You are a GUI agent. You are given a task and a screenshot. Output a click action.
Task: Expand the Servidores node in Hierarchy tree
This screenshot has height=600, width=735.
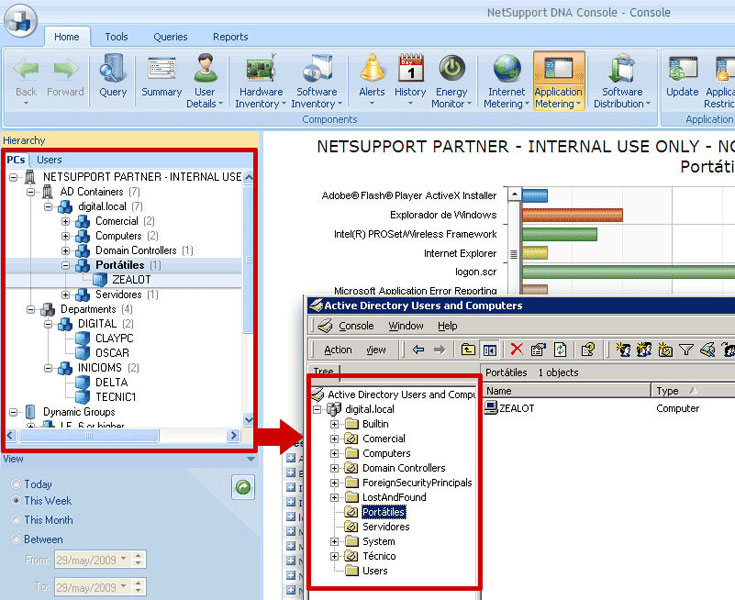(66, 294)
